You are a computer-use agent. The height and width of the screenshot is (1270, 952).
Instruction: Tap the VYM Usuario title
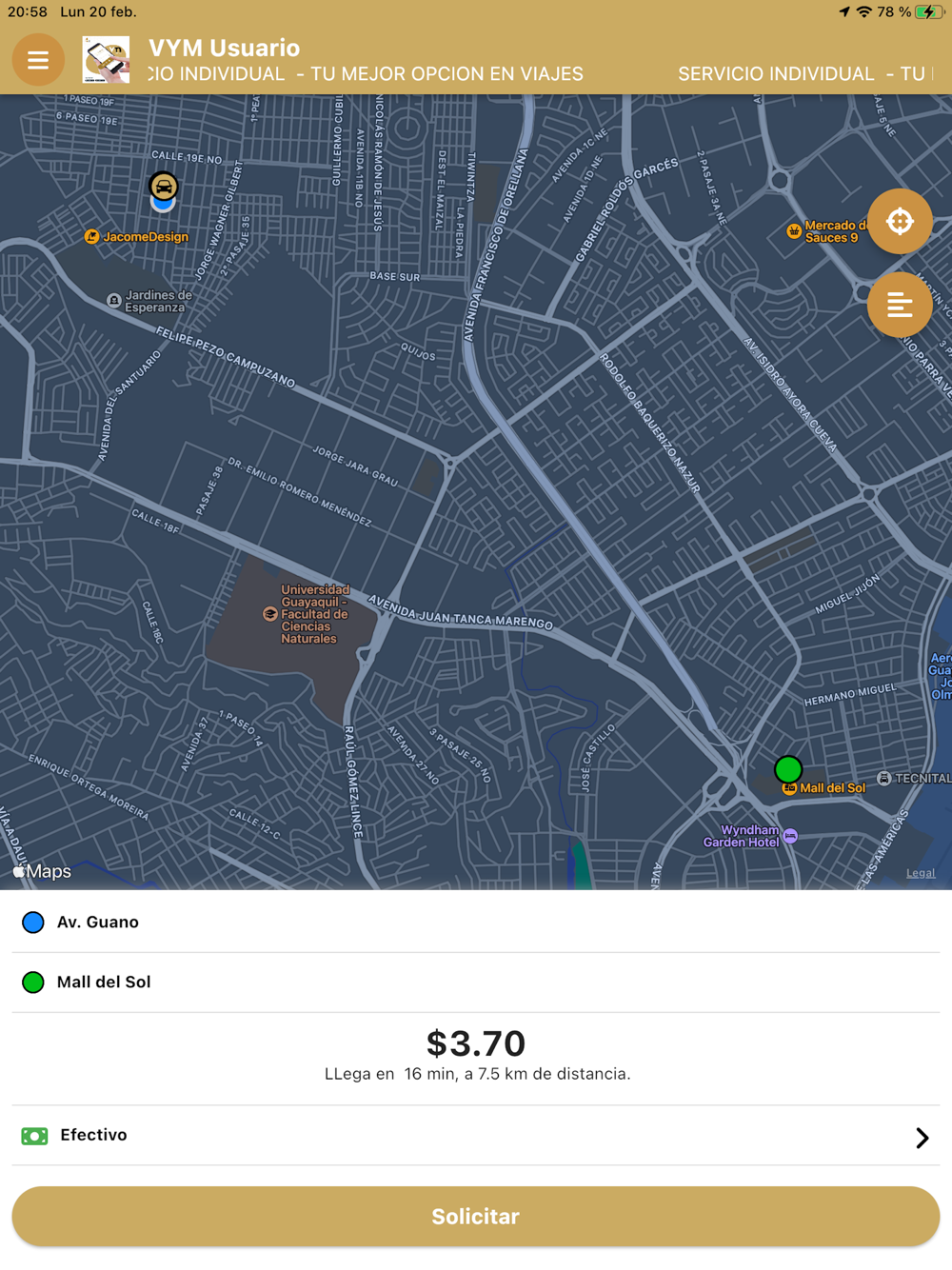coord(225,48)
